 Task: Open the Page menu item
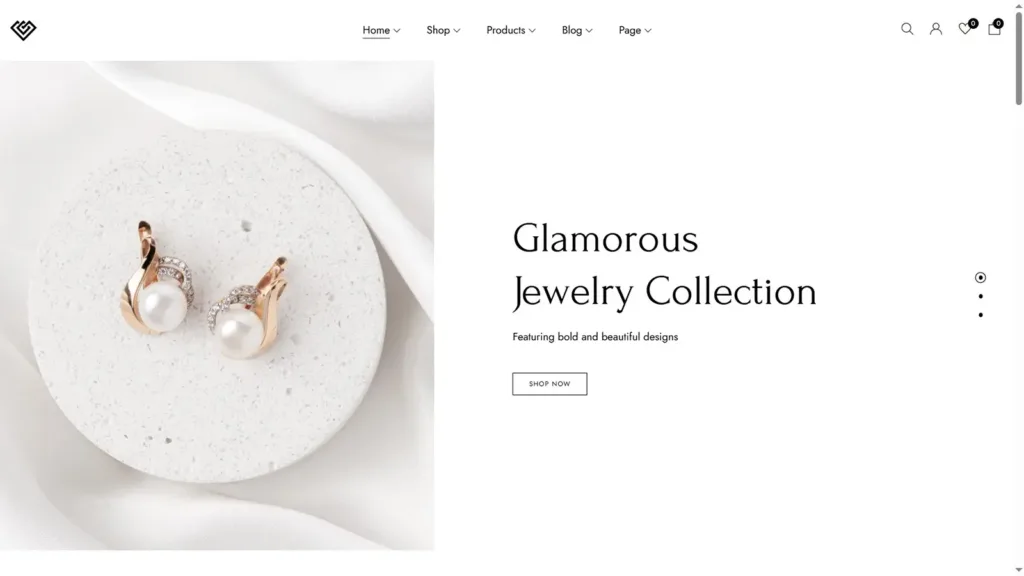635,30
